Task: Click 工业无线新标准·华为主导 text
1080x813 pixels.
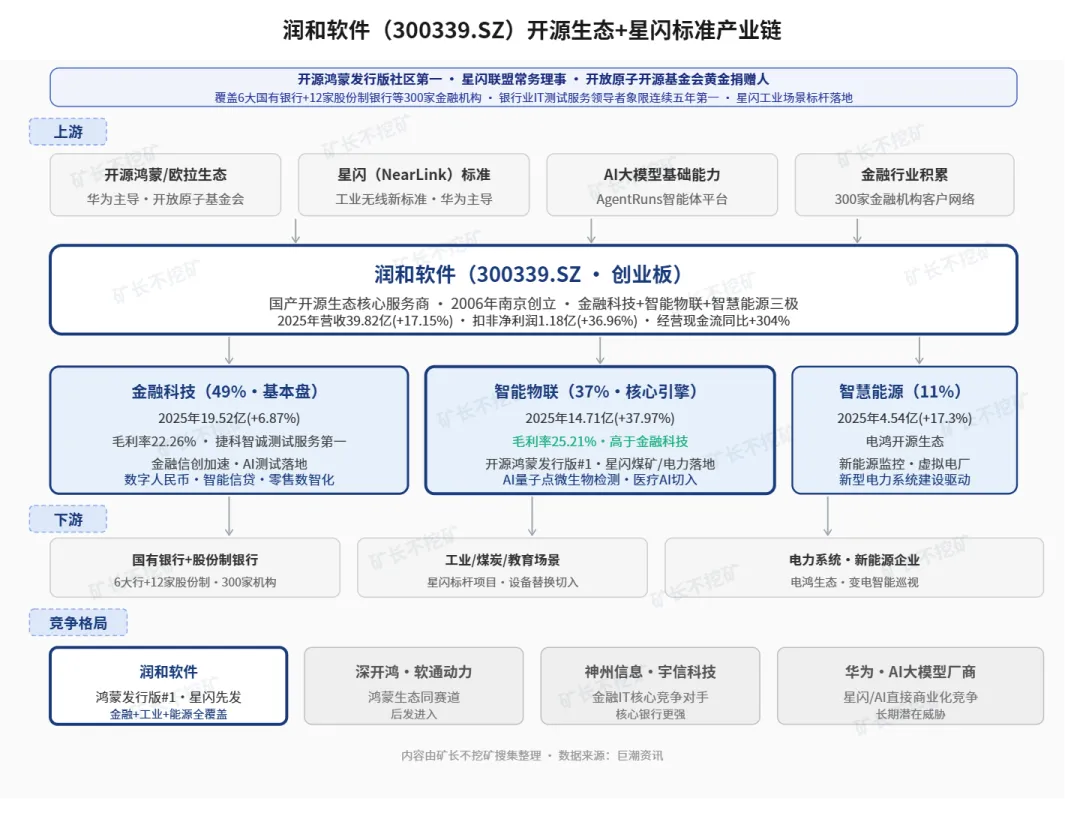Action: click(x=414, y=199)
